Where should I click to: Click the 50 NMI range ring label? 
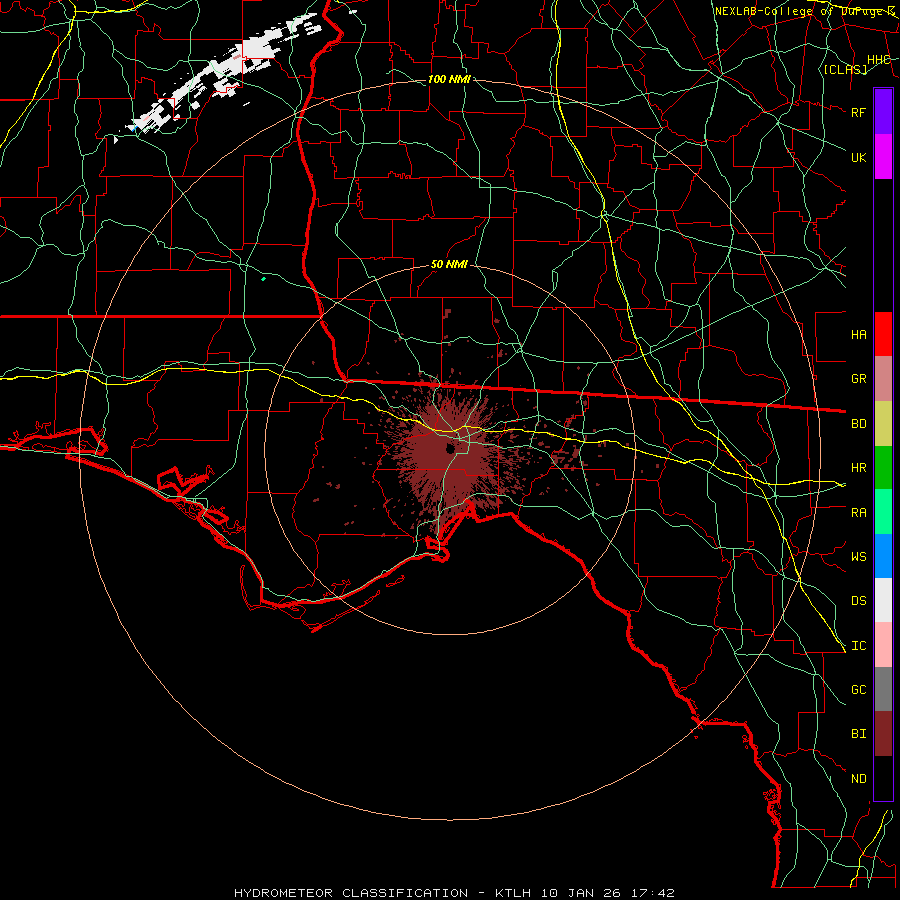pos(449,264)
